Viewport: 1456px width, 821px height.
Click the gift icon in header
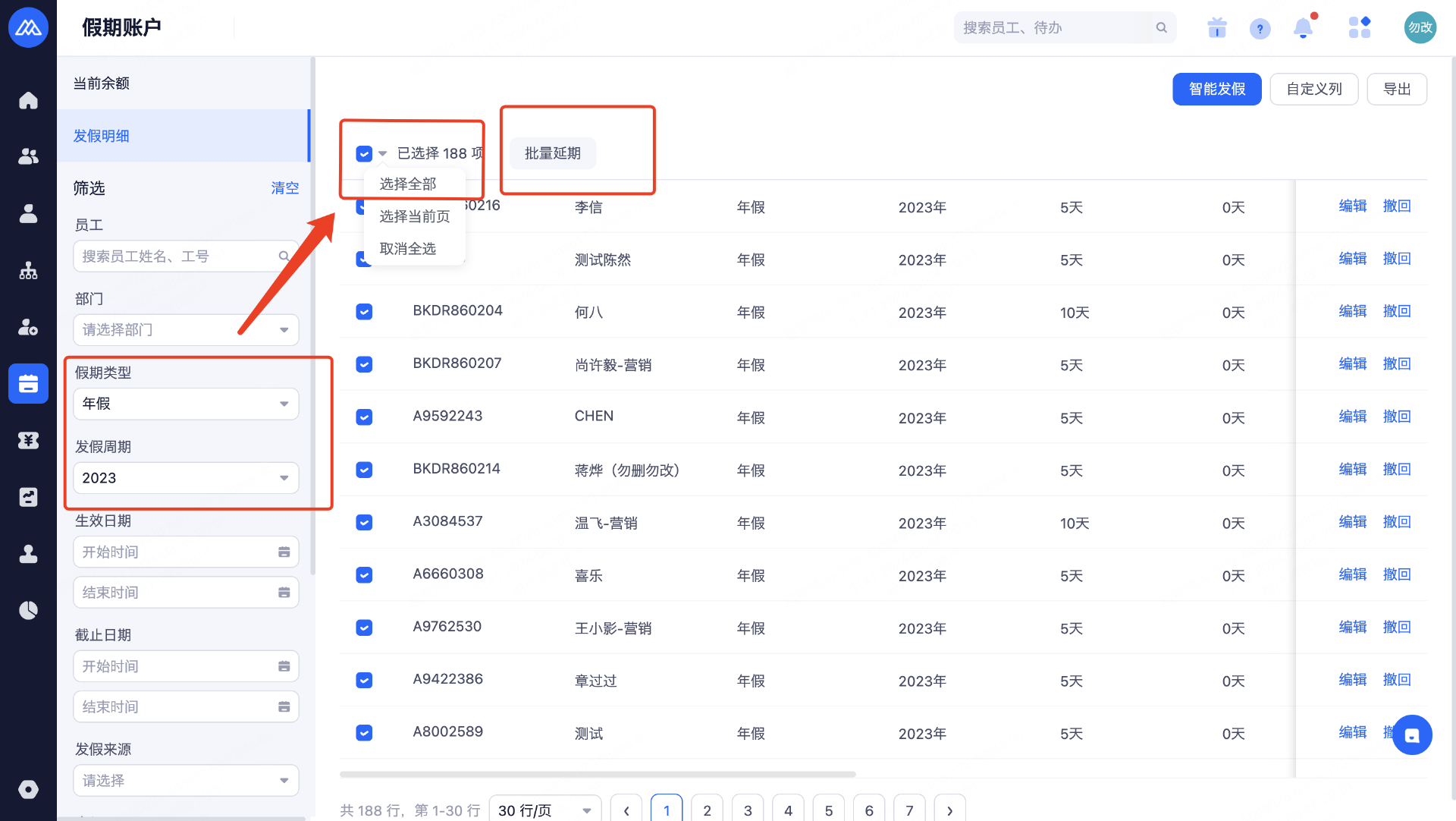point(1217,28)
